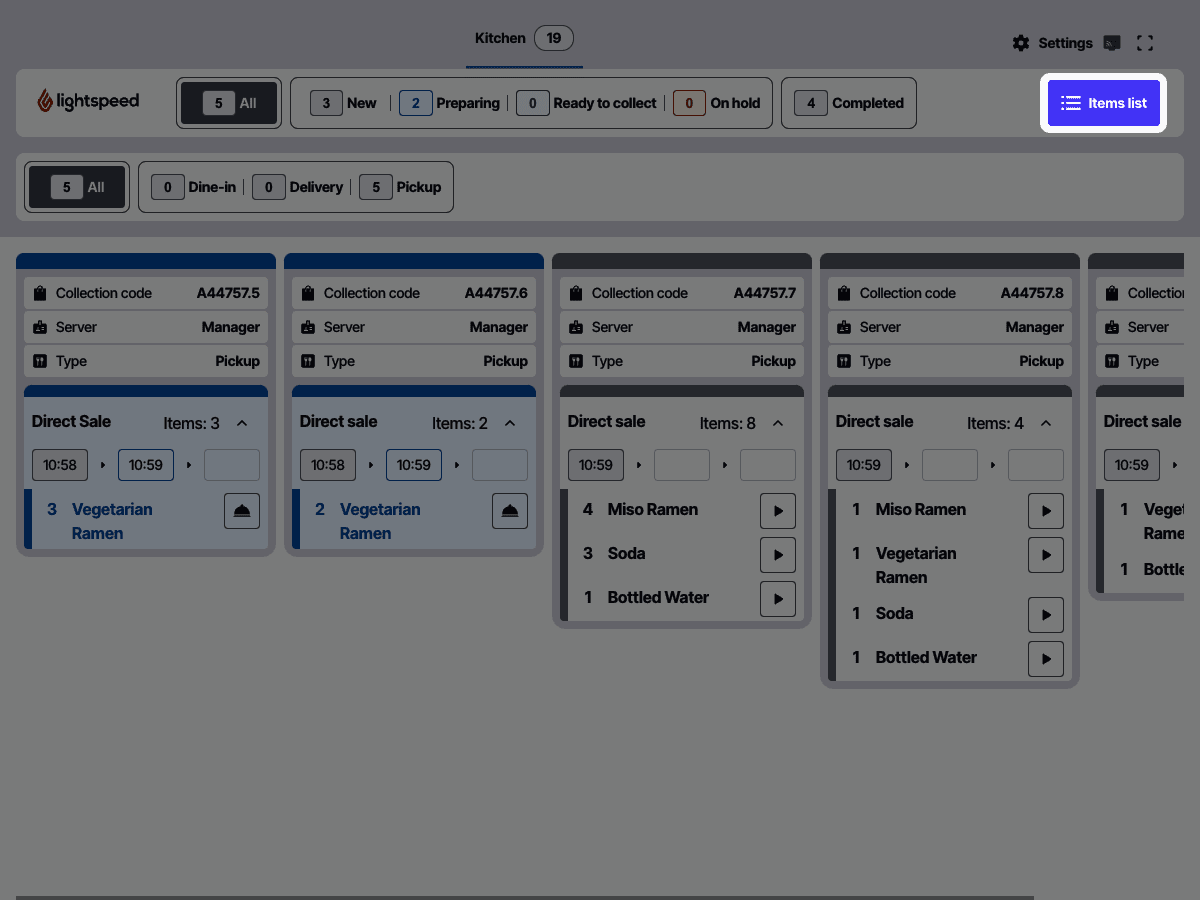Click the Lightspeed logo

(x=88, y=102)
